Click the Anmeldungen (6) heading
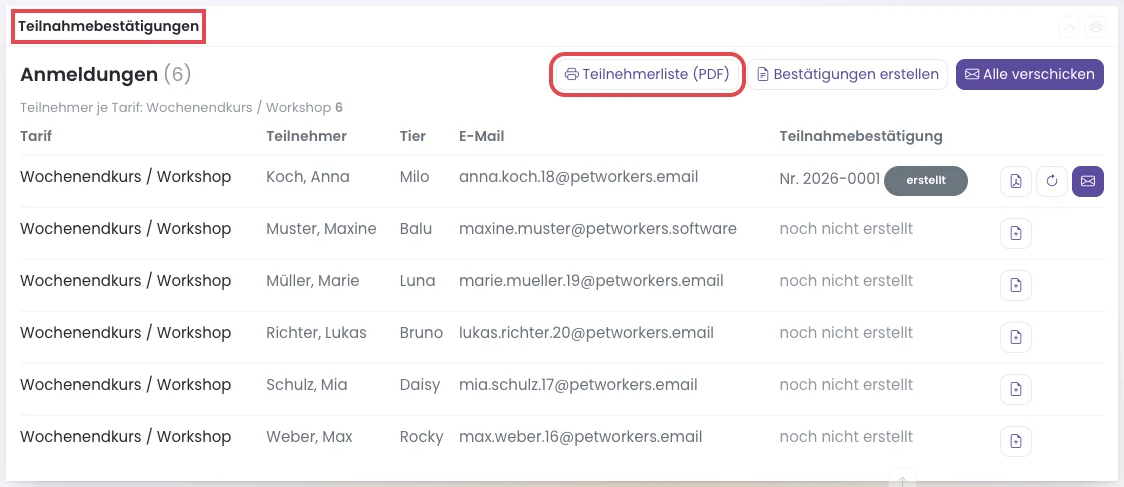Viewport: 1124px width, 487px height. [x=105, y=74]
